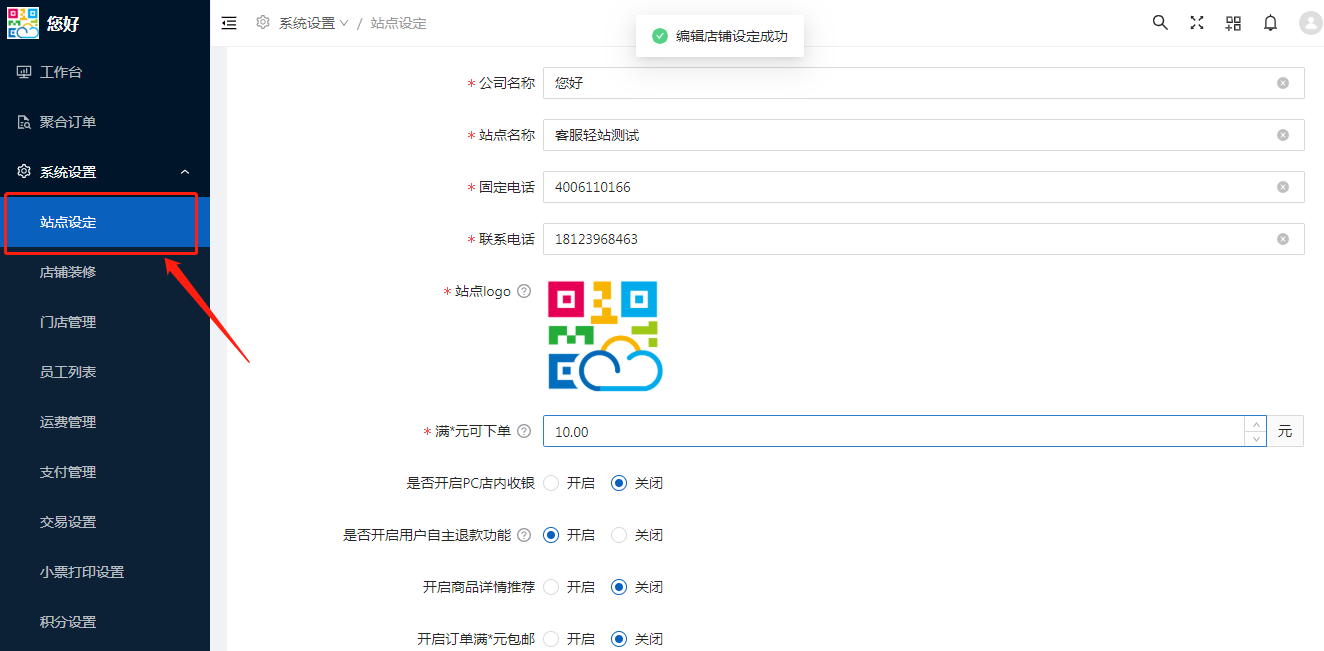Open the 系统设置 breadcrumb dropdown
The image size is (1324, 651).
313,23
